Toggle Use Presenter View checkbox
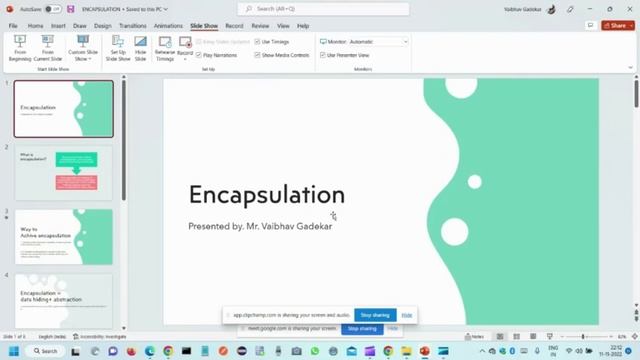Image resolution: width=640 pixels, height=360 pixels. pos(322,55)
